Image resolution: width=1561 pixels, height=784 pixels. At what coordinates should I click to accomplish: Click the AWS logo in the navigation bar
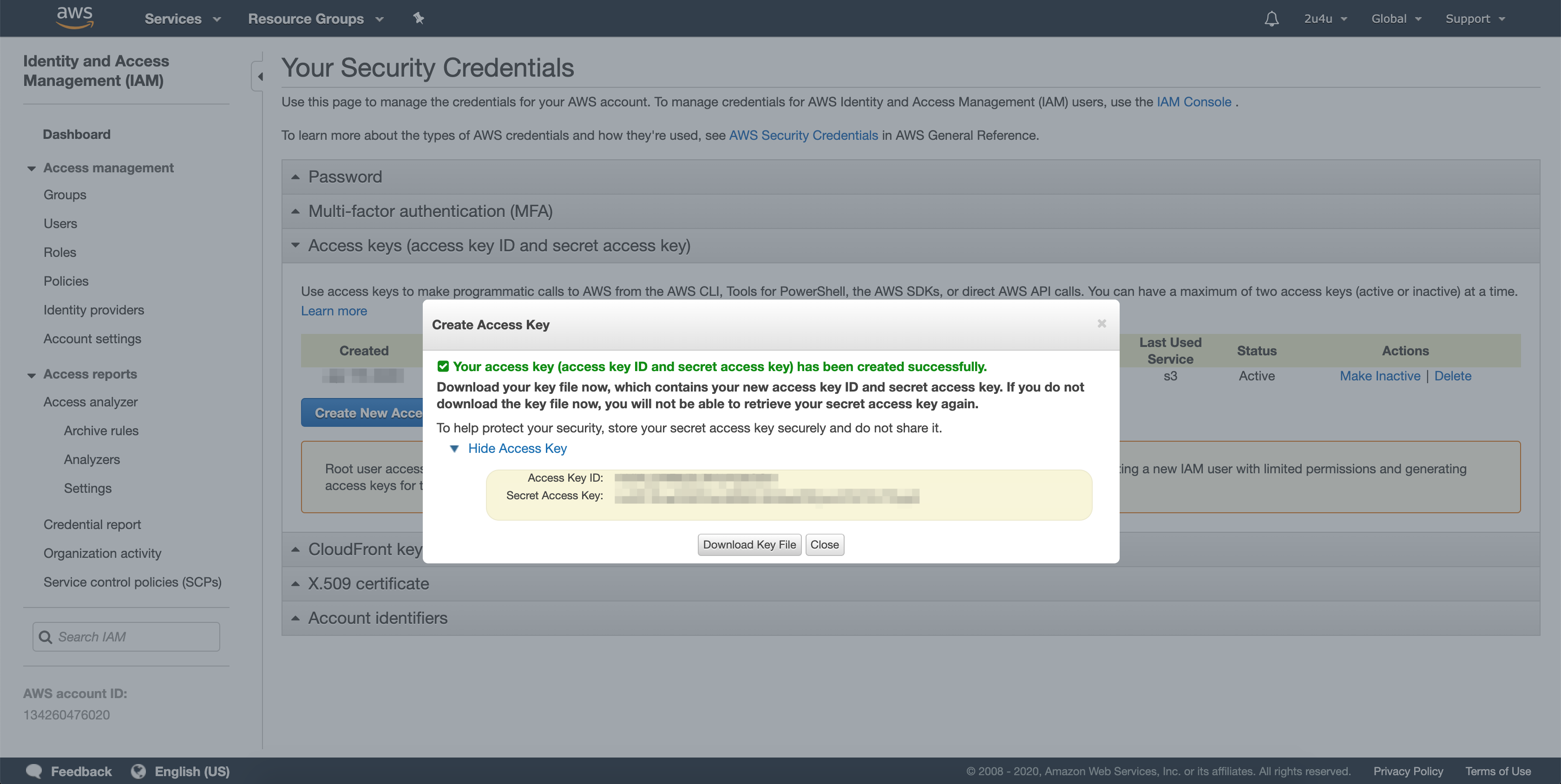pyautogui.click(x=74, y=18)
